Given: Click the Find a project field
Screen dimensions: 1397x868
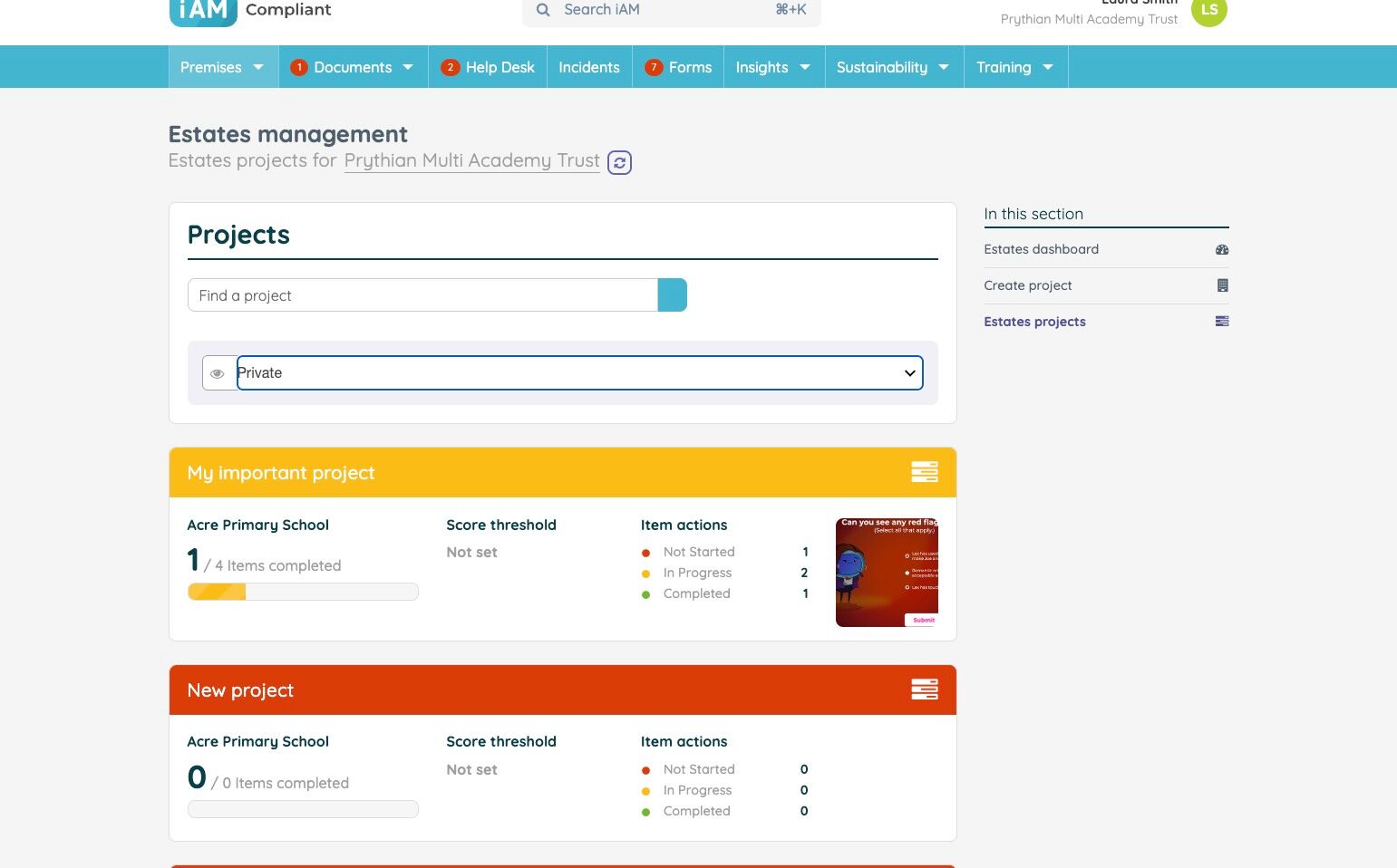Looking at the screenshot, I should point(422,295).
